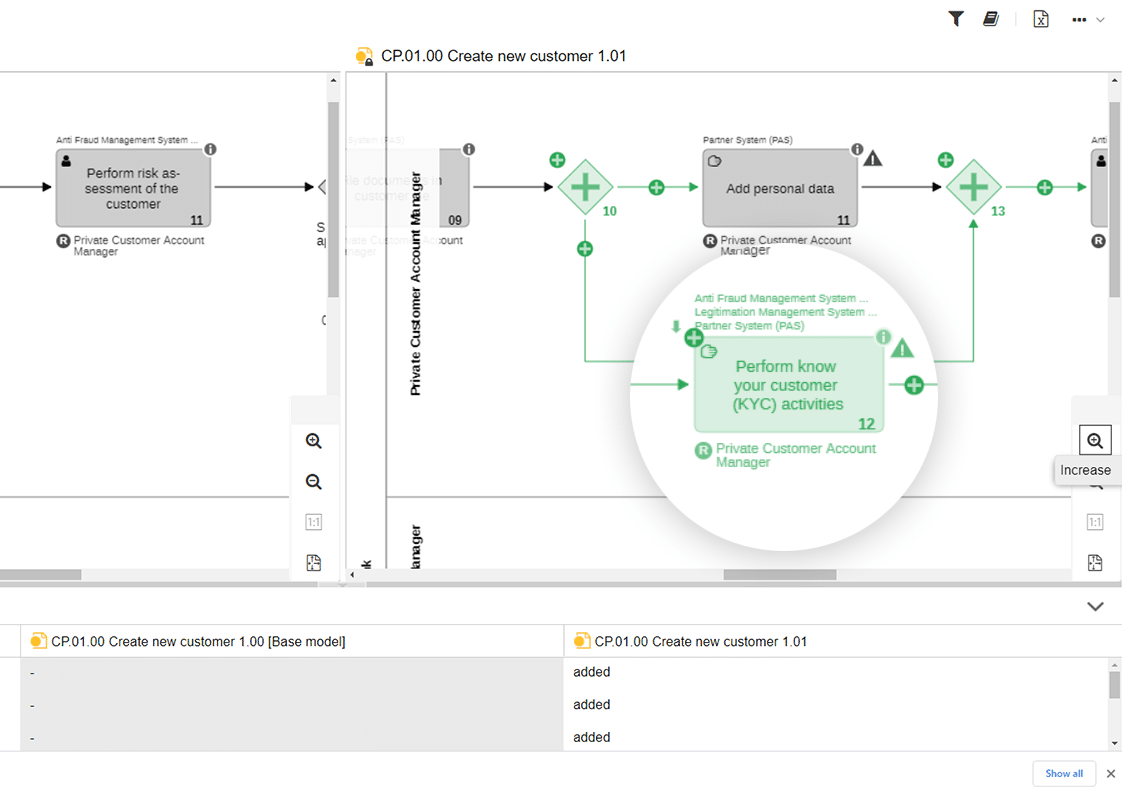
Task: Click warning triangle beside Add personal data
Action: [x=873, y=158]
